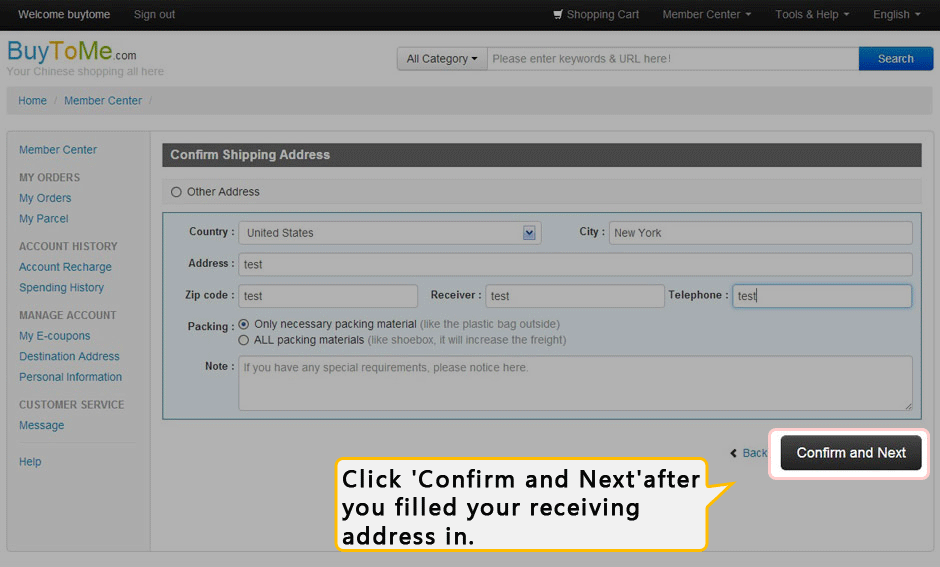940x567 pixels.
Task: Open the Member Center top menu
Action: click(x=706, y=15)
